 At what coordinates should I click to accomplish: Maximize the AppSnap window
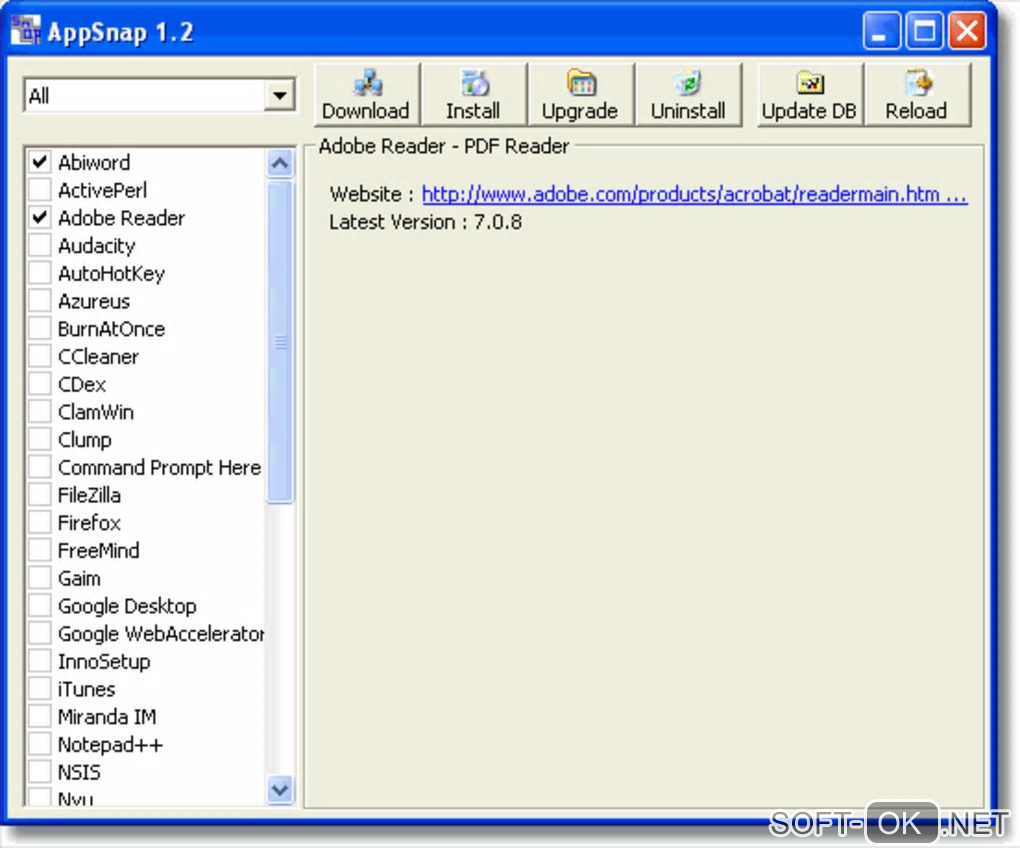[924, 31]
